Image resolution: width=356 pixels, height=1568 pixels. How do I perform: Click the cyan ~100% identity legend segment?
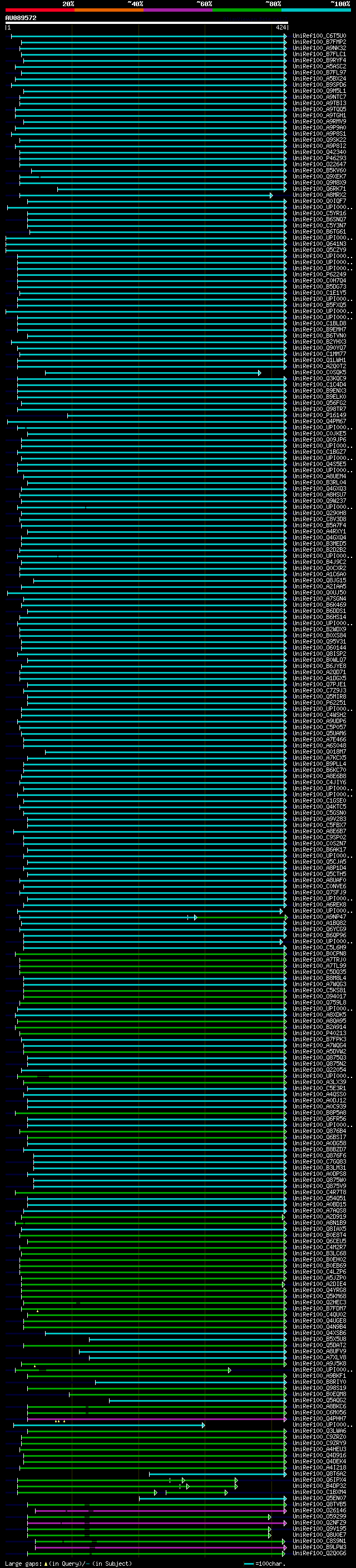(316, 10)
